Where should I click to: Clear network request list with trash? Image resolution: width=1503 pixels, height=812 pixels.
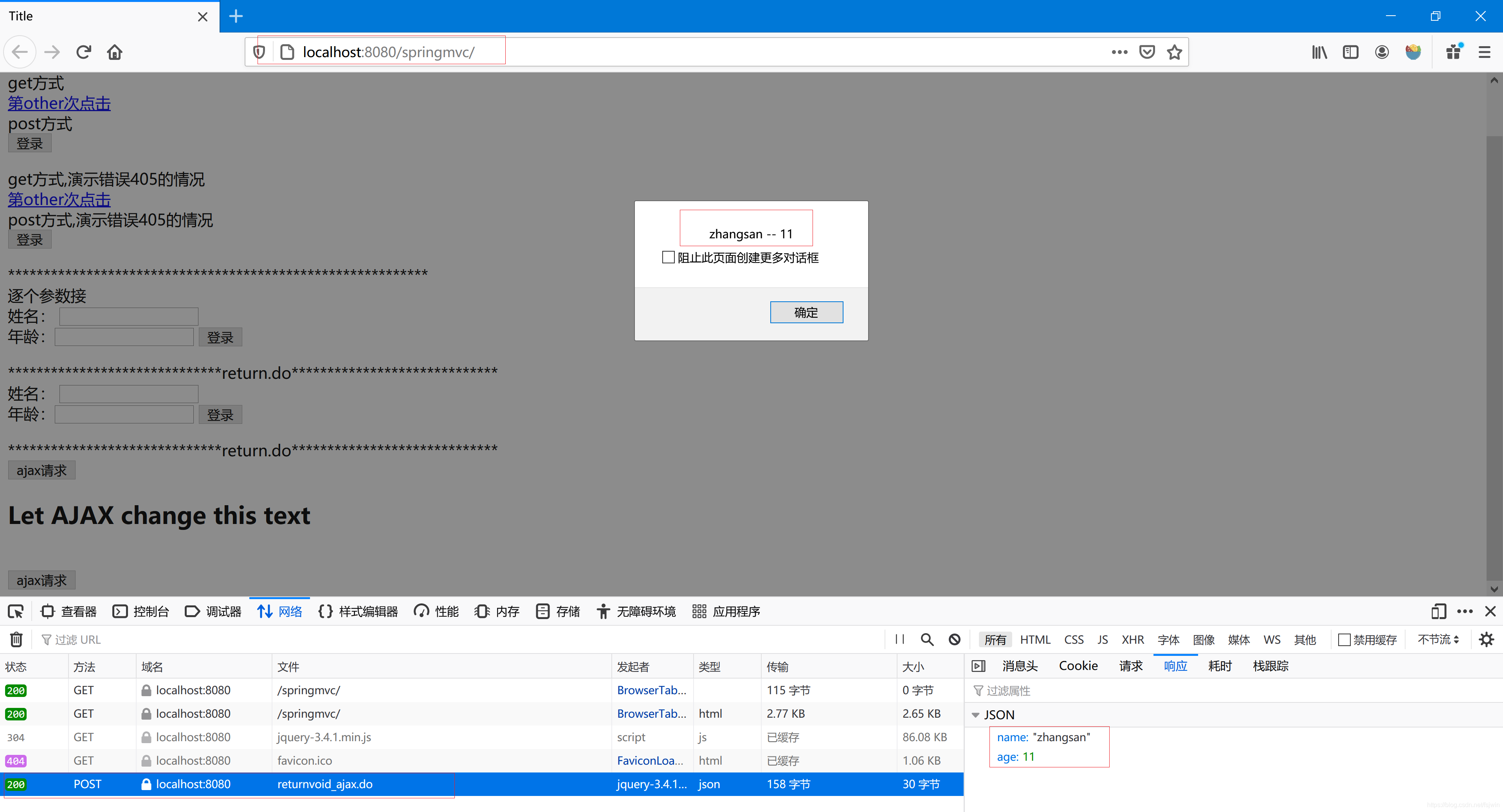coord(16,640)
